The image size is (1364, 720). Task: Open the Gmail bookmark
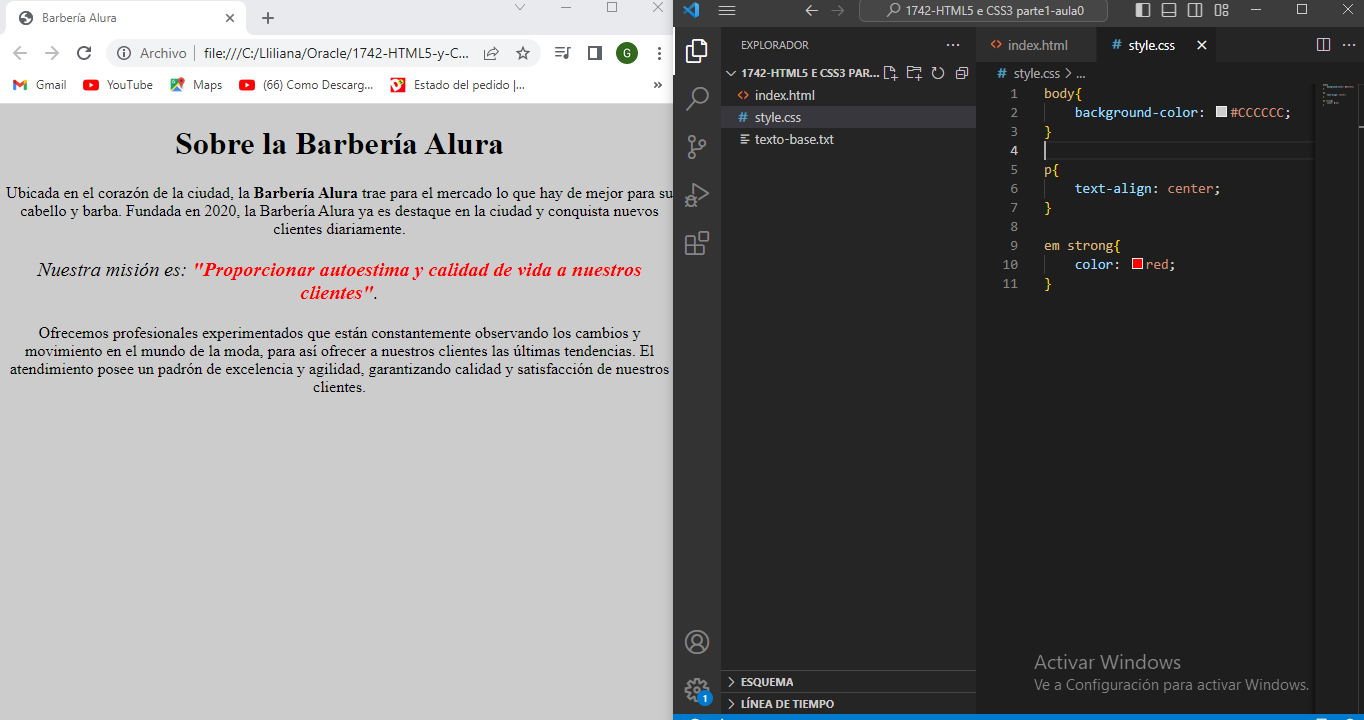(x=40, y=85)
